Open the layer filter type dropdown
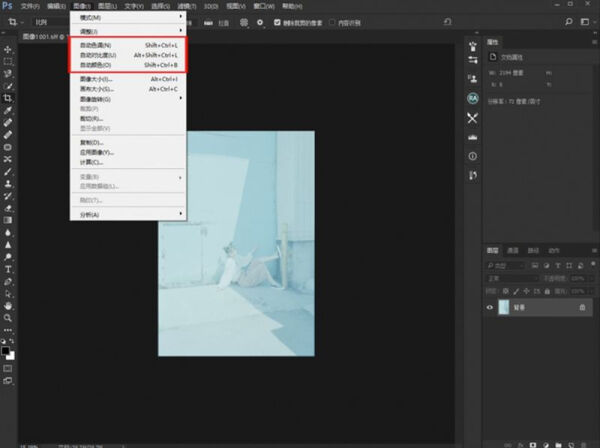Screen dimensions: 600x448 [506, 266]
